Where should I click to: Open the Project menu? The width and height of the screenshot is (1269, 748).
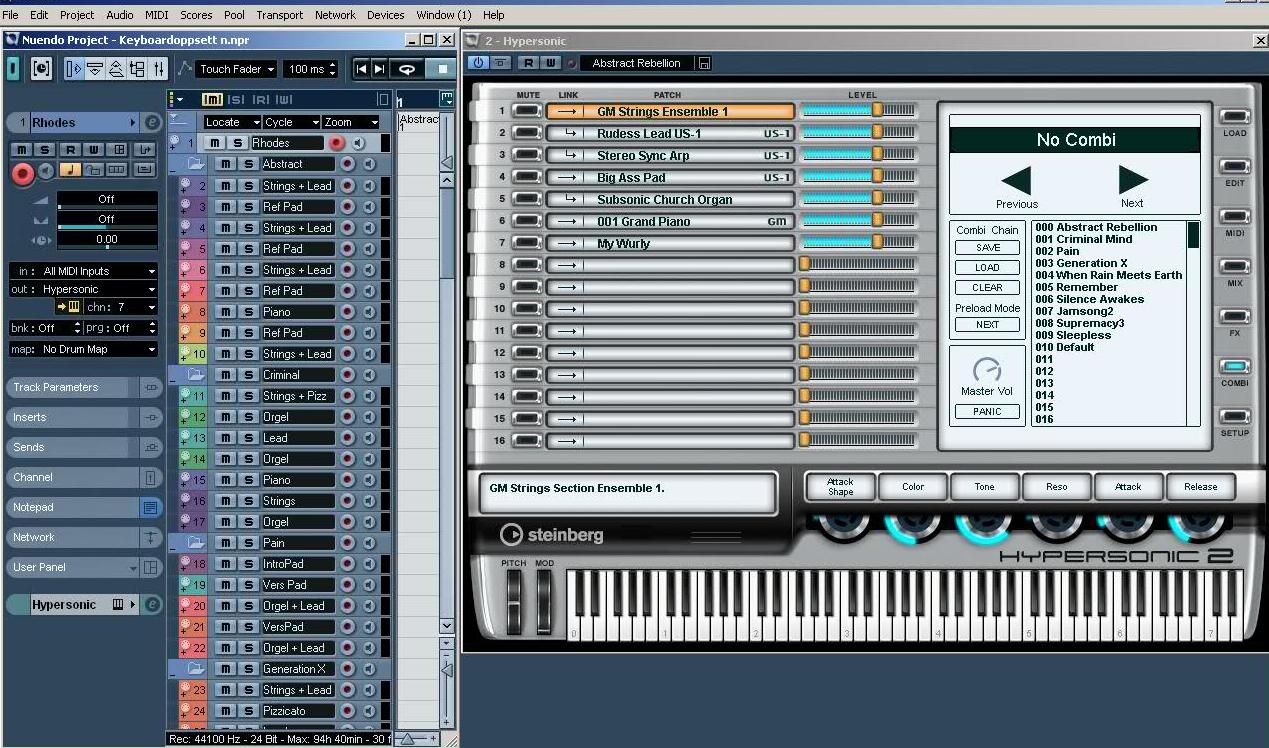(77, 15)
